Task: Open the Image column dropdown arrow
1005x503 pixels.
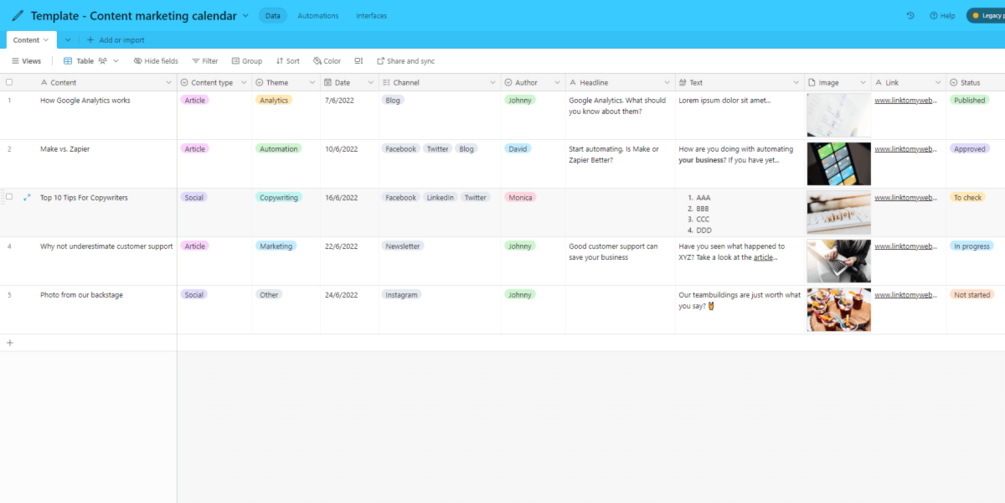Action: click(x=863, y=83)
